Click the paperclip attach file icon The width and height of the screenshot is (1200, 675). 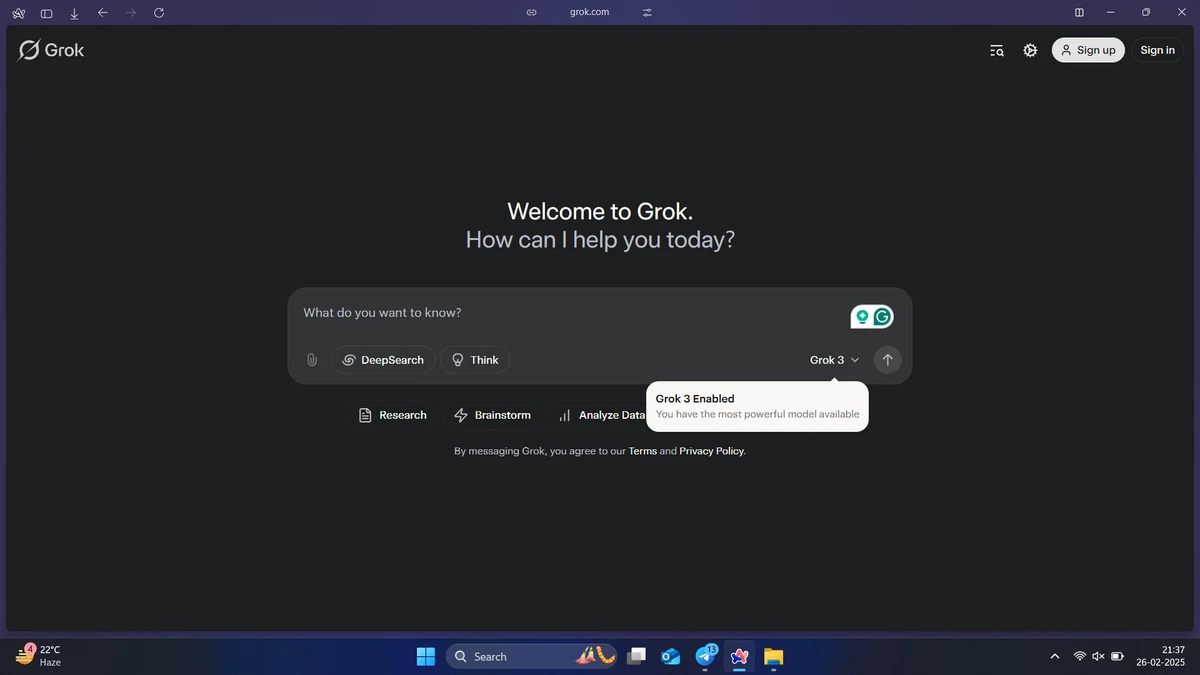[x=312, y=360]
